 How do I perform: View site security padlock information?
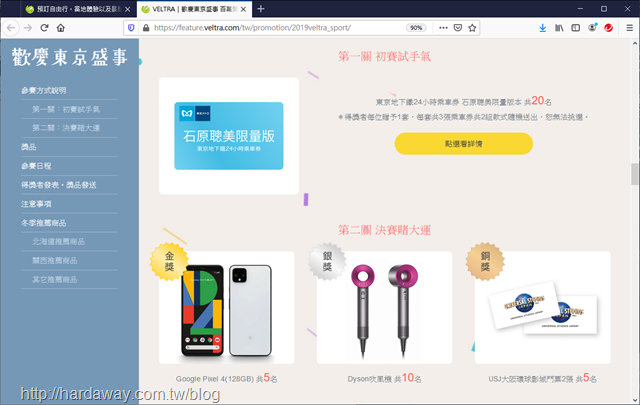pos(146,28)
